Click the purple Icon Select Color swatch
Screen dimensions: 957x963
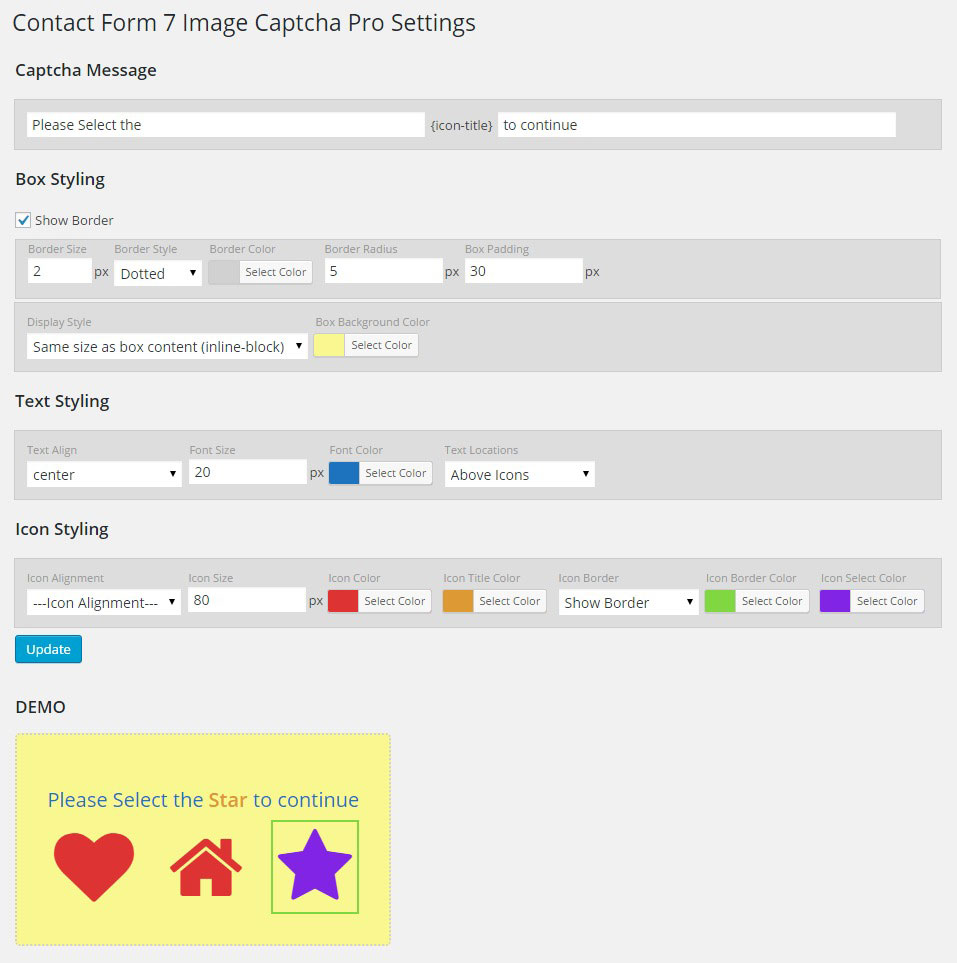(x=835, y=601)
